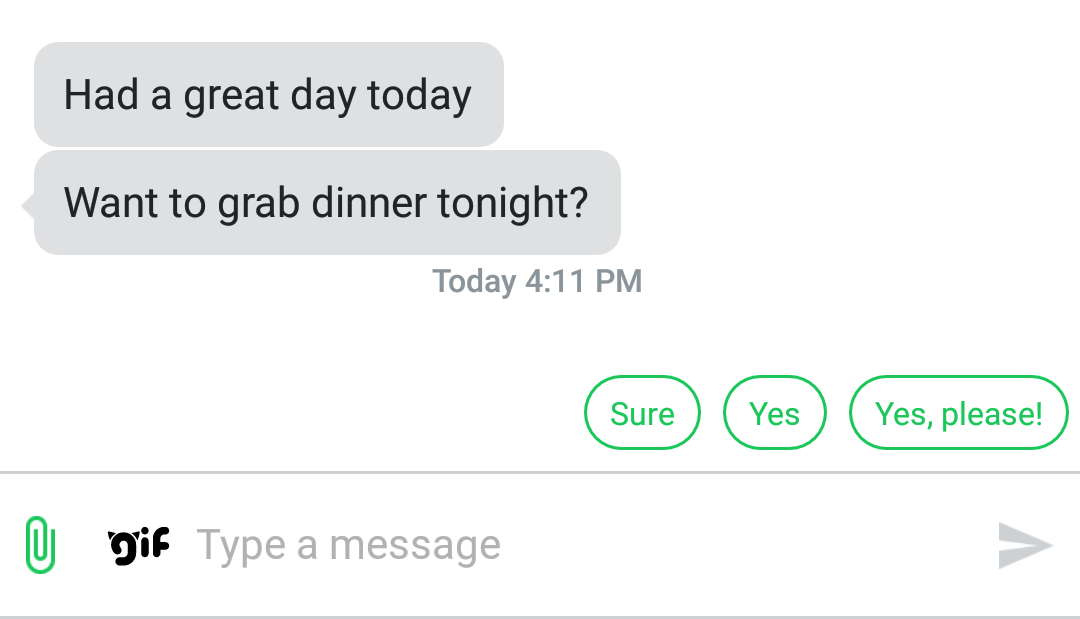Image resolution: width=1080 pixels, height=619 pixels.
Task: Click the "Today 4:11 PM" timestamp
Action: point(537,281)
